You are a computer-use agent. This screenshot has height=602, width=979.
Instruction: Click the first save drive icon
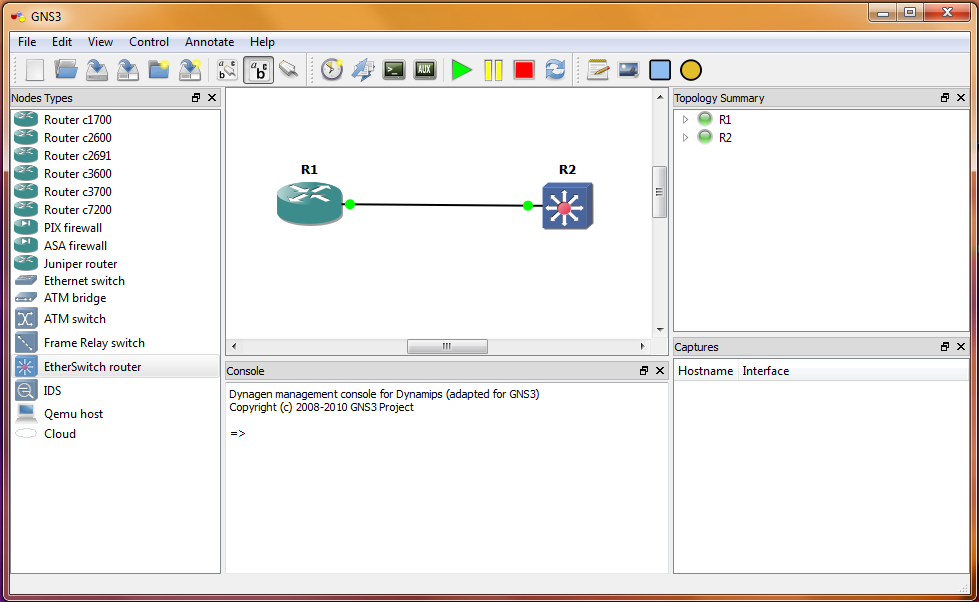pyautogui.click(x=97, y=70)
